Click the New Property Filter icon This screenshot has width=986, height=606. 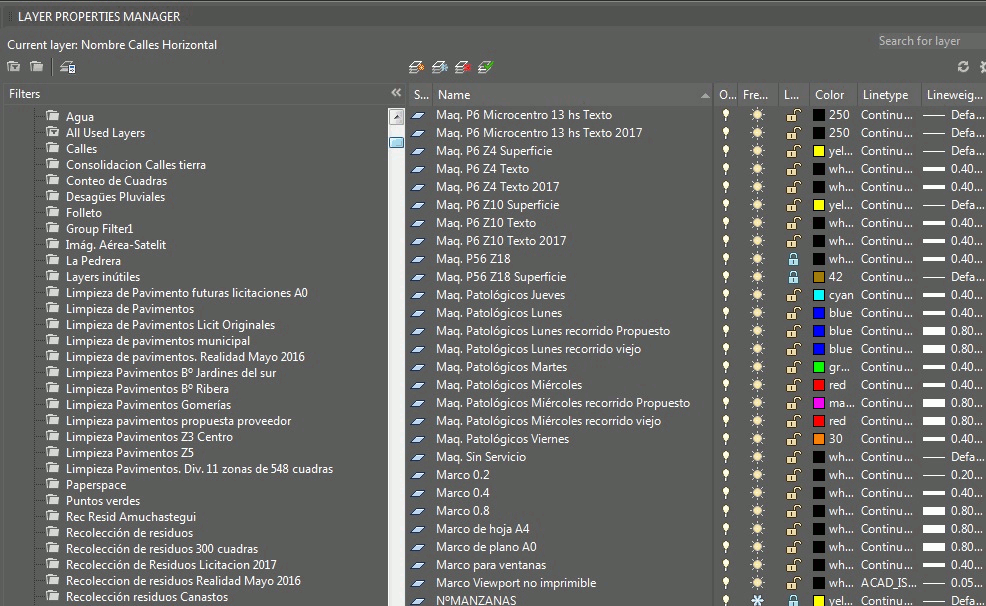click(x=14, y=67)
